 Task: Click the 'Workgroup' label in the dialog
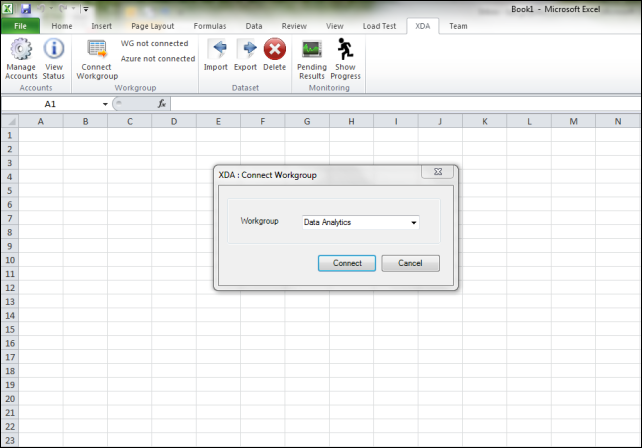point(259,221)
